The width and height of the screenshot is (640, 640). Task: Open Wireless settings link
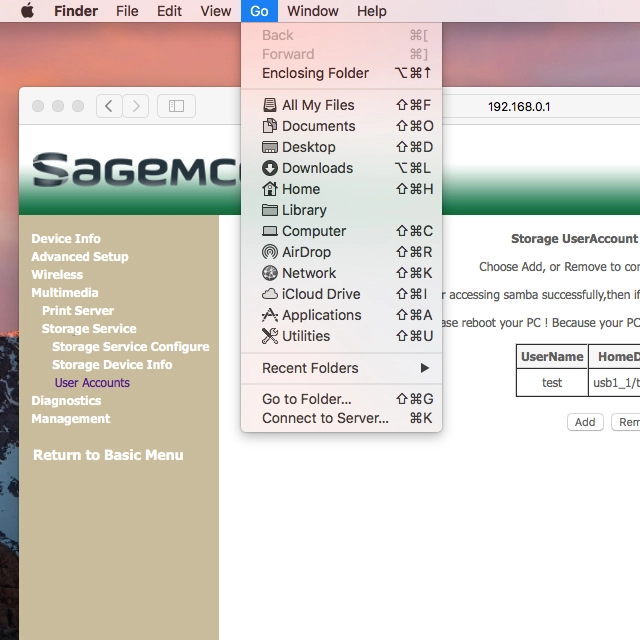point(57,274)
